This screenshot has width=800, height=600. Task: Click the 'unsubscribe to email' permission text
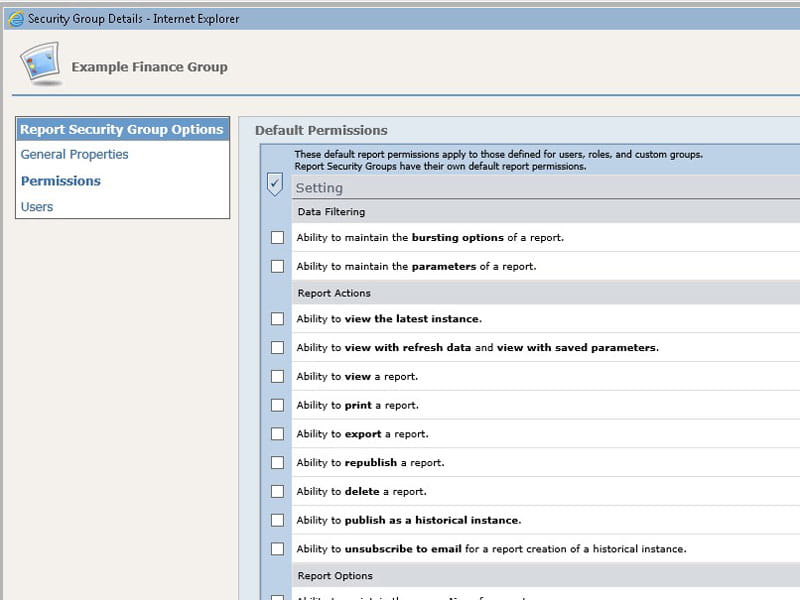[403, 549]
